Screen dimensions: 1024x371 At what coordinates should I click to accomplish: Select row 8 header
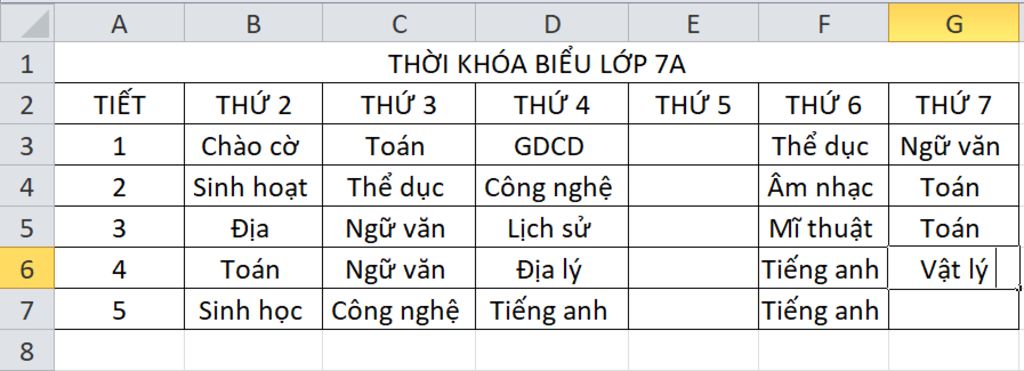[27, 351]
